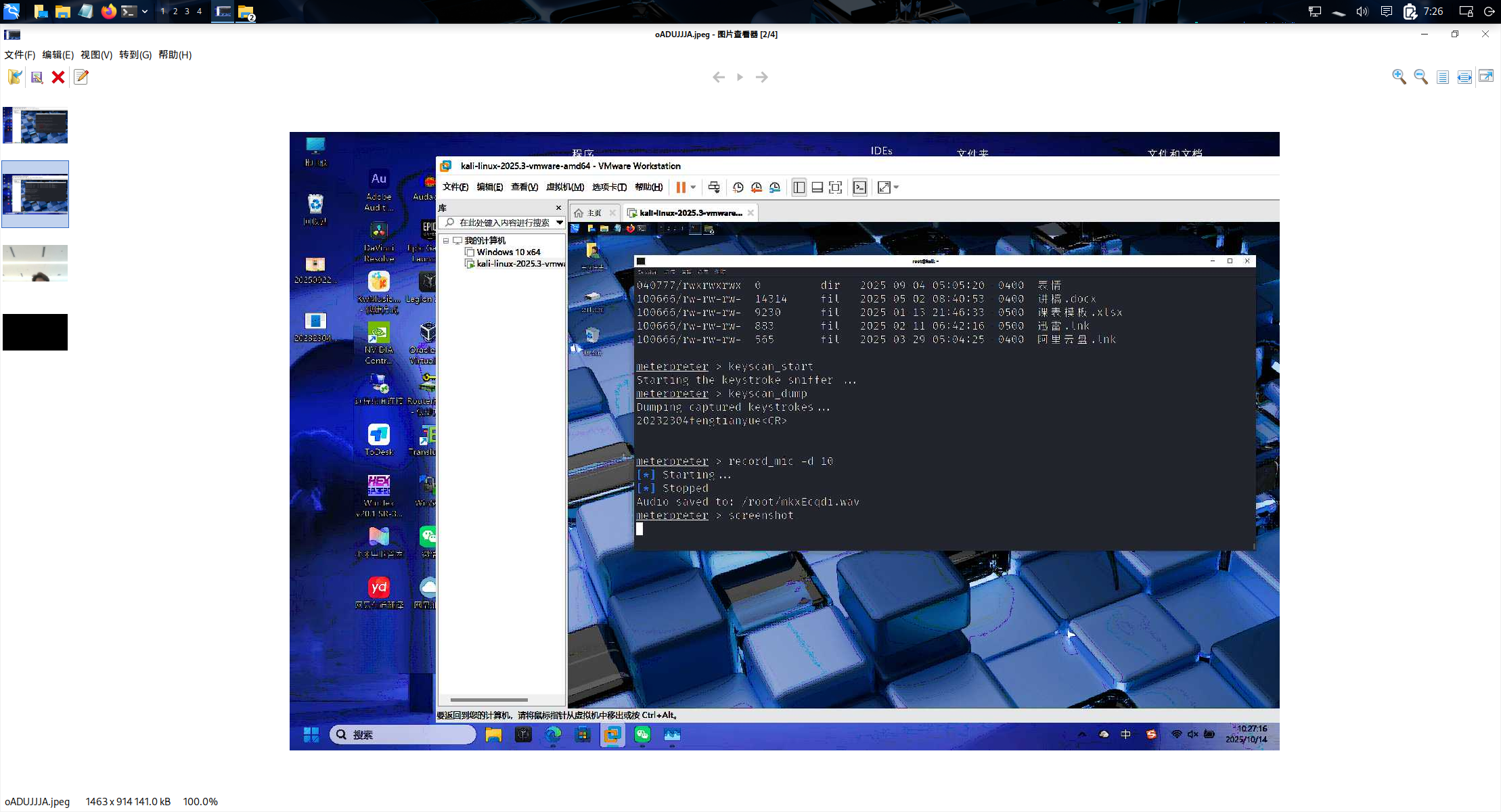
Task: Click the normal size view icon
Action: 1443,77
